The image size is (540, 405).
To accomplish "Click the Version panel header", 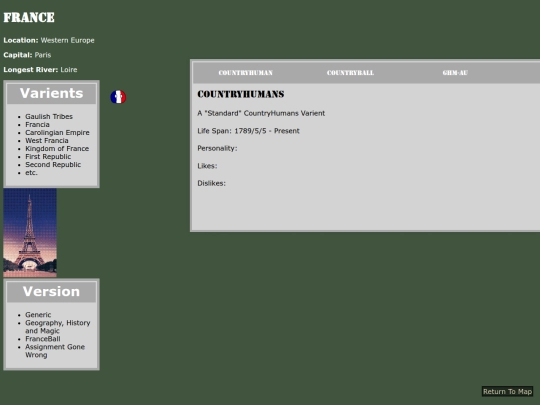I will (x=51, y=292).
